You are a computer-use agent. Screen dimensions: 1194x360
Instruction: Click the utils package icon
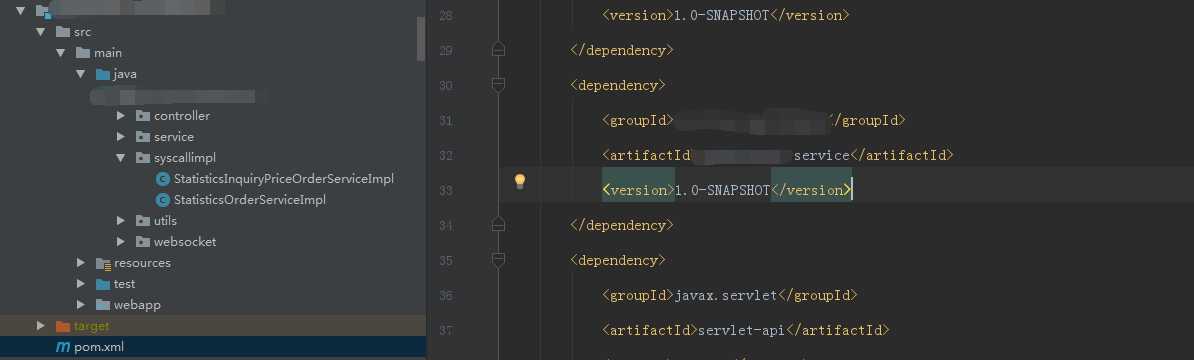142,221
